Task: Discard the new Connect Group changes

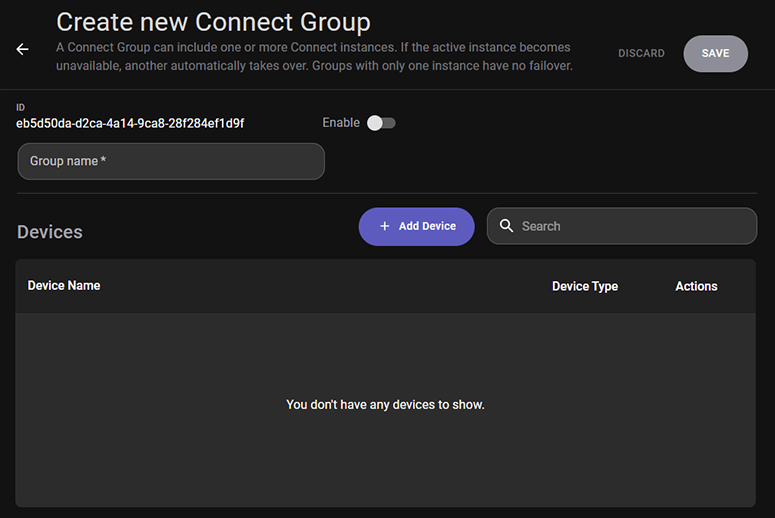Action: (641, 54)
